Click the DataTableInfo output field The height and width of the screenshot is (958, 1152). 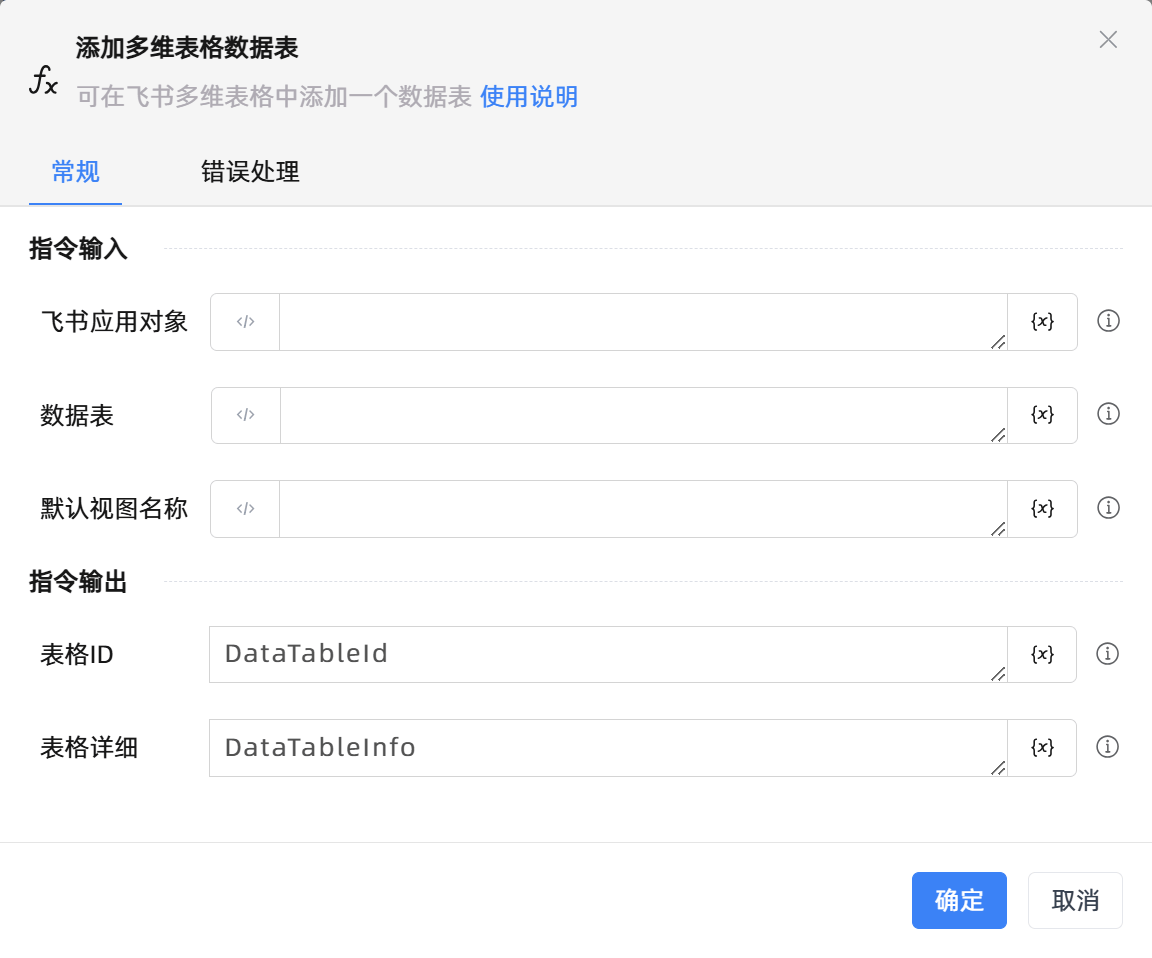tap(608, 748)
